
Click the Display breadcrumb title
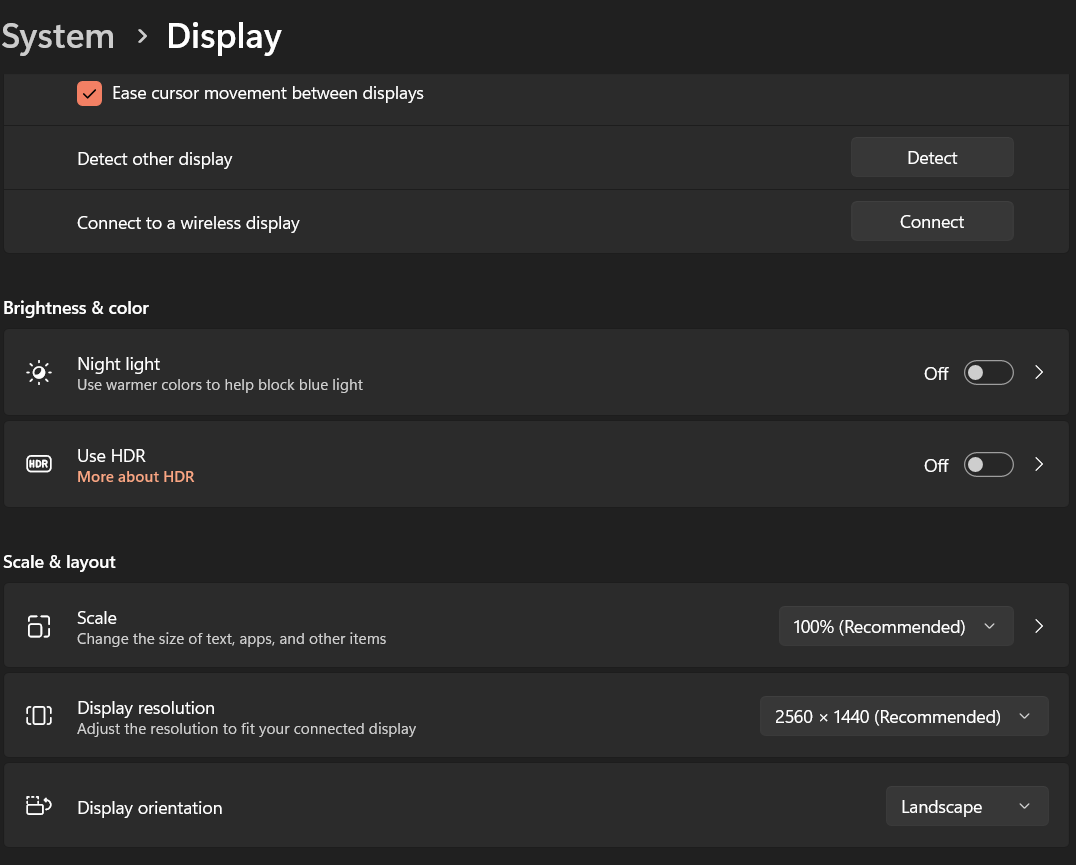pyautogui.click(x=224, y=37)
